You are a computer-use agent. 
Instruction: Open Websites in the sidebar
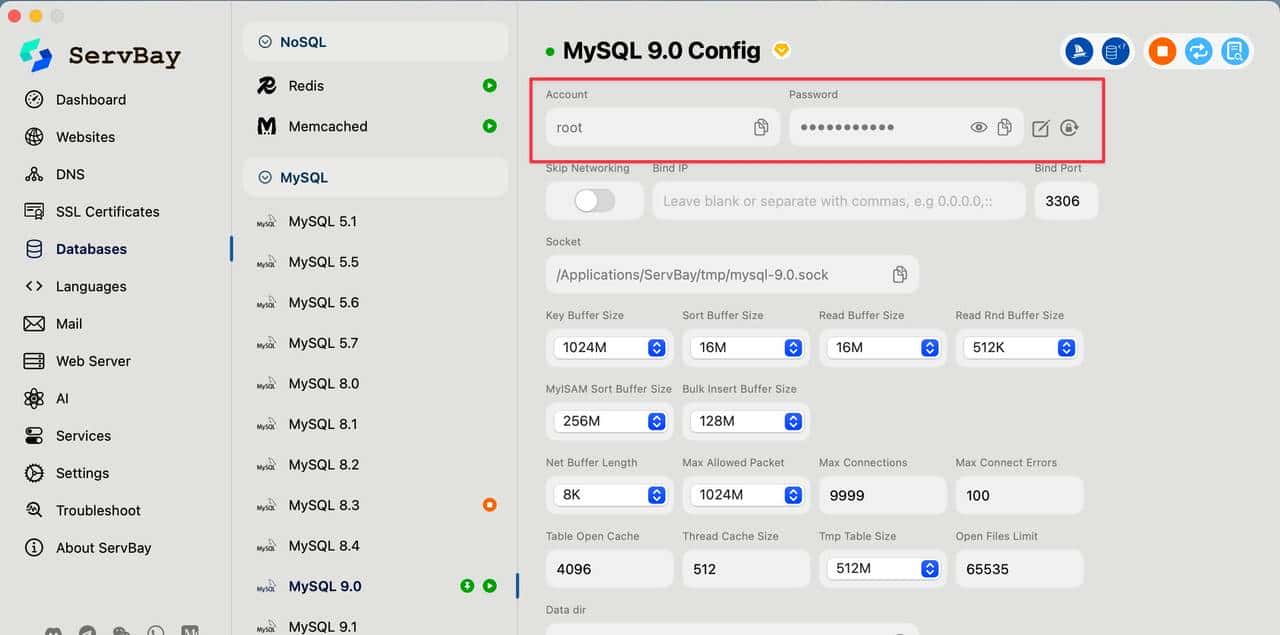[x=85, y=137]
